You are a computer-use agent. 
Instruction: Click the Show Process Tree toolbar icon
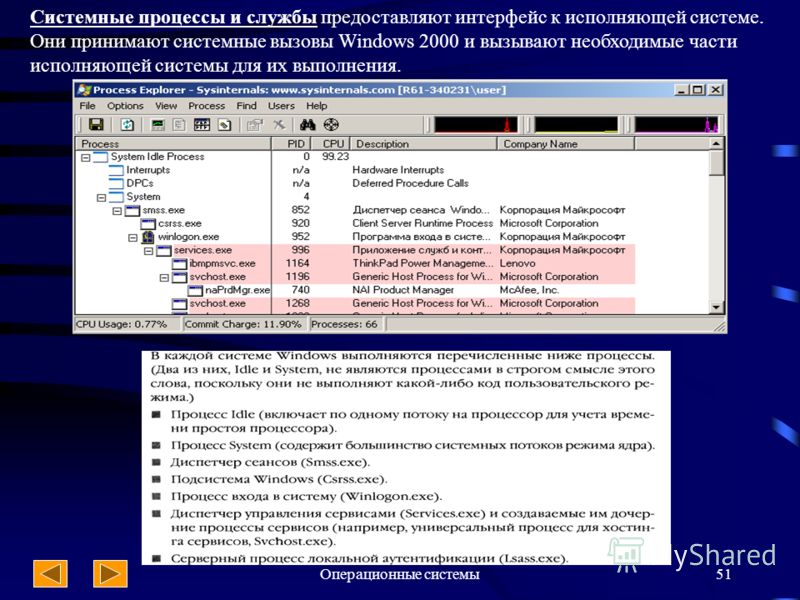coord(179,124)
